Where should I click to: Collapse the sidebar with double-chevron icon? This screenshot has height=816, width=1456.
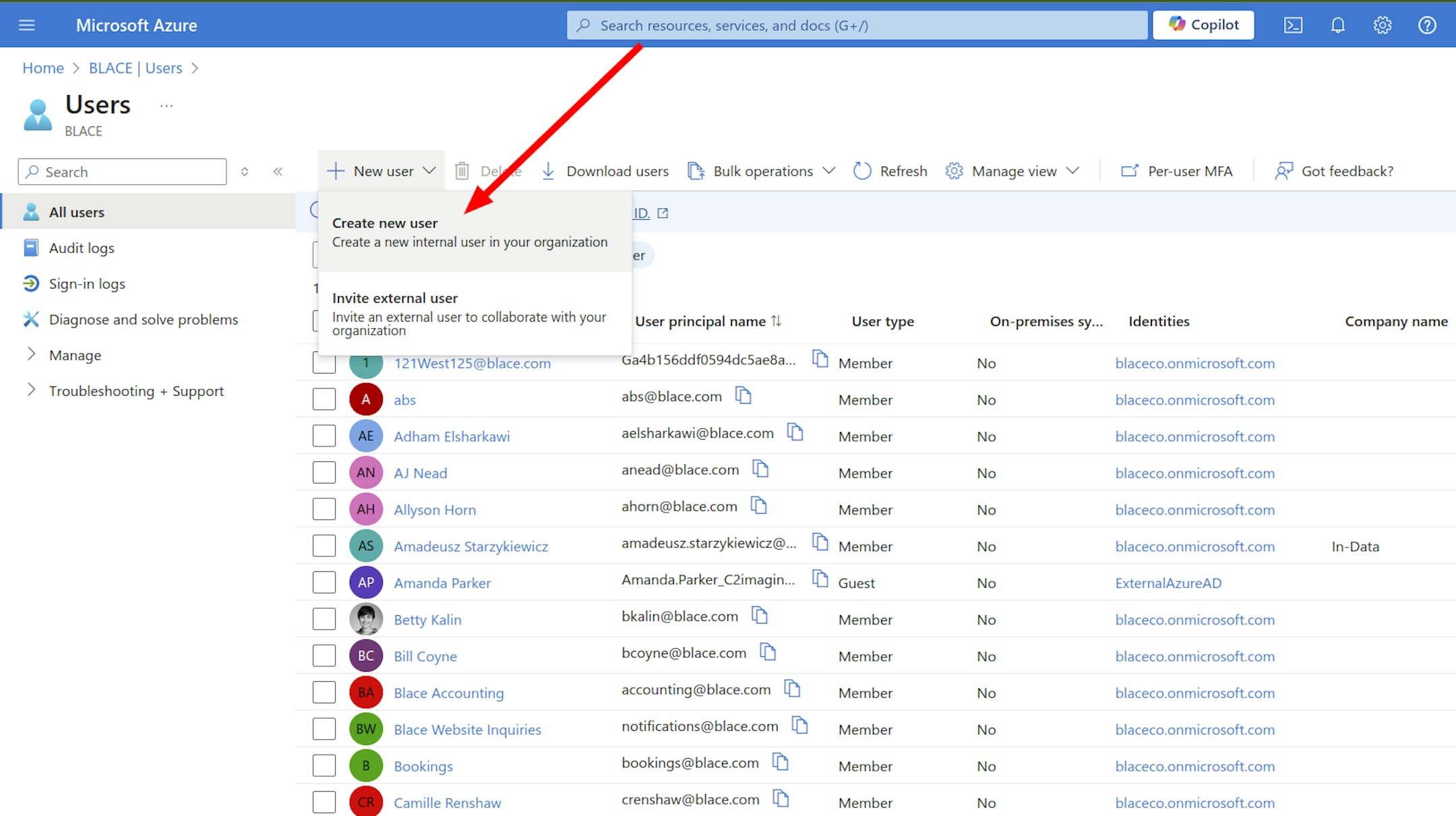pos(278,171)
